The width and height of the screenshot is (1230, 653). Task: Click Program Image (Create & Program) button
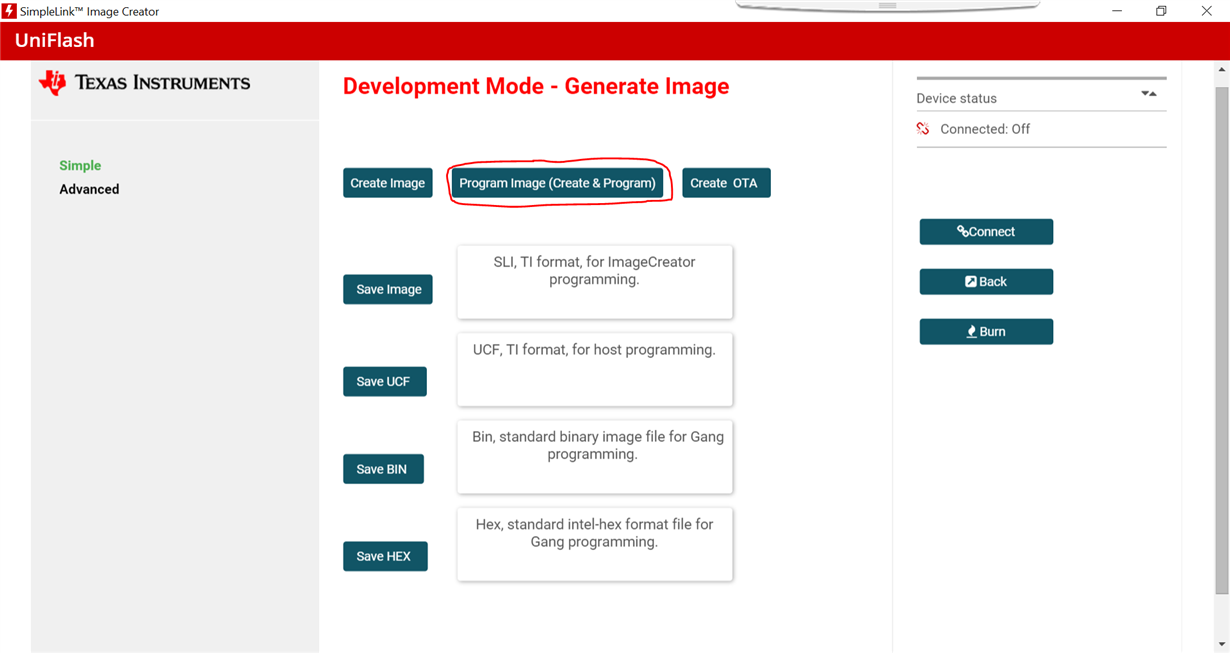coord(557,183)
